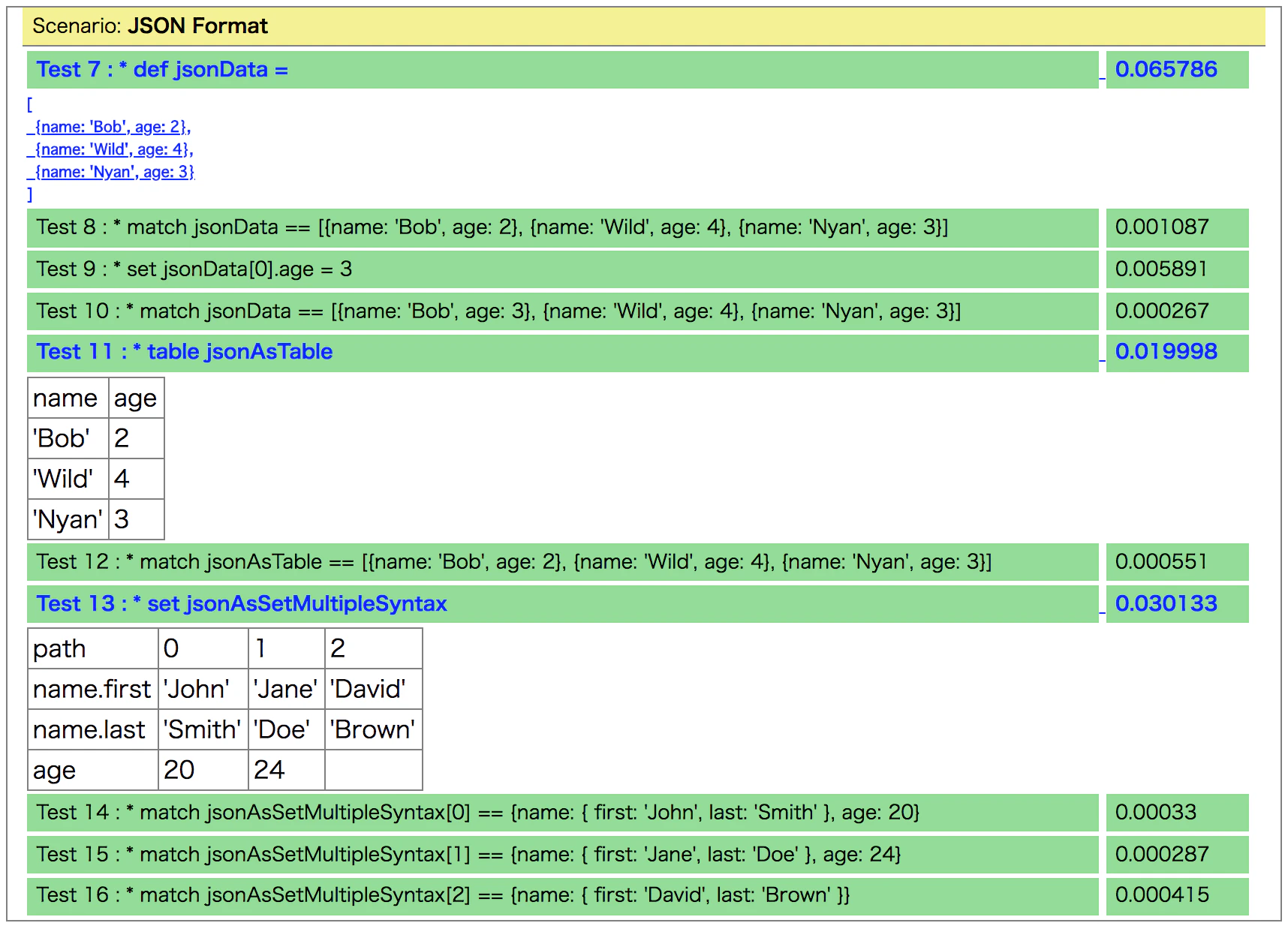Select the Test 16 match row

click(x=563, y=895)
